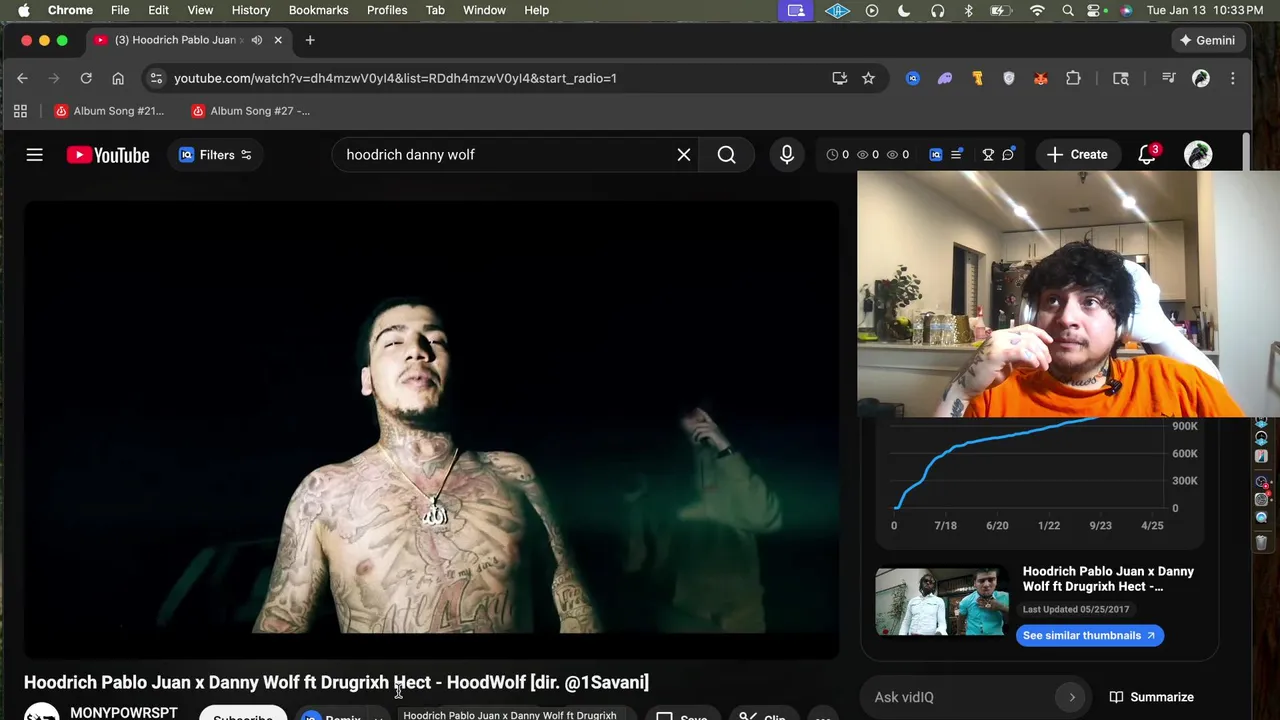
Task: Open MetaMask fox extension
Action: (1041, 78)
